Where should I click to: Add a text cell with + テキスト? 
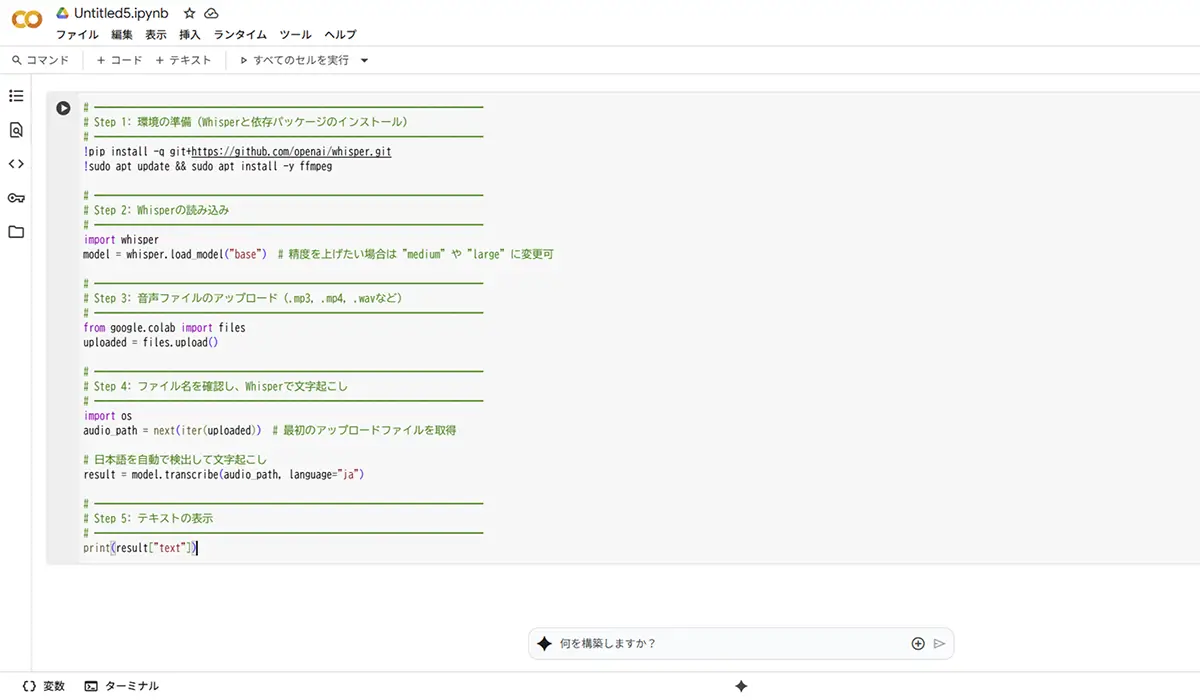coord(183,60)
